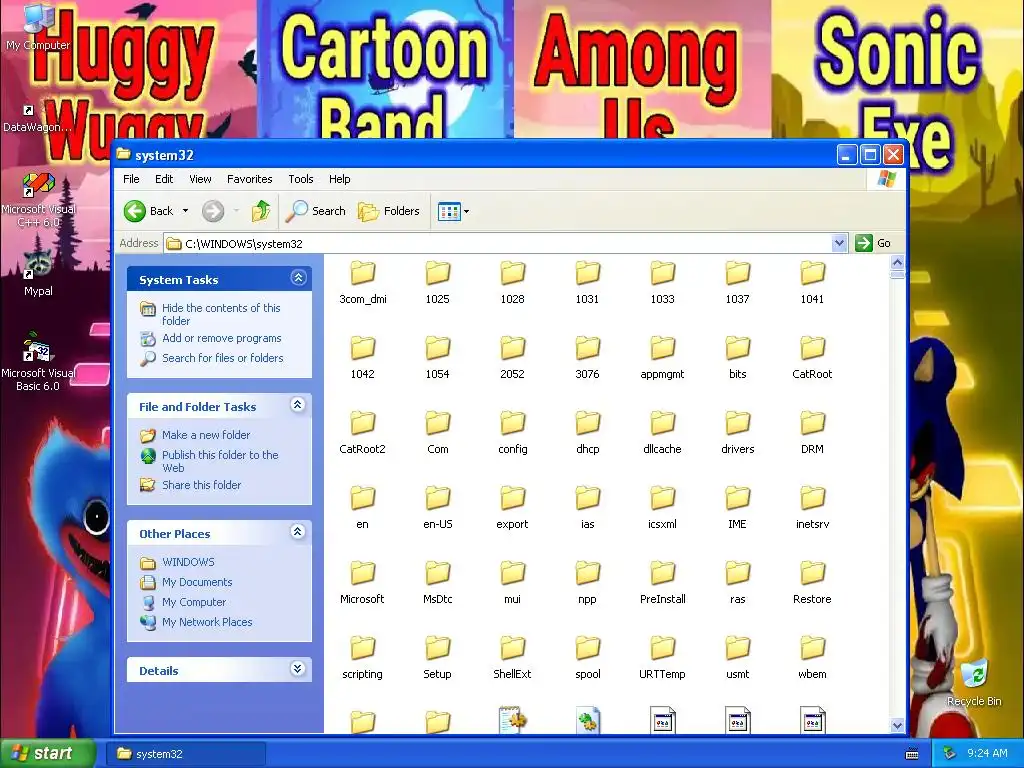Select the en-US folder icon
Screen dimensions: 1024x768
click(438, 499)
